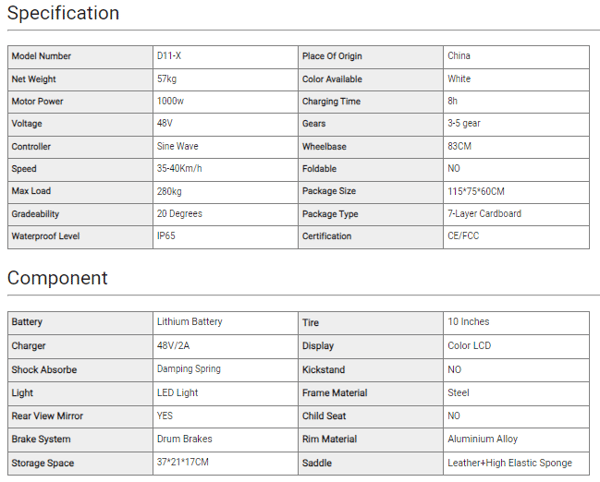The height and width of the screenshot is (482, 600).
Task: Click the Max Load label
Action: tap(31, 191)
